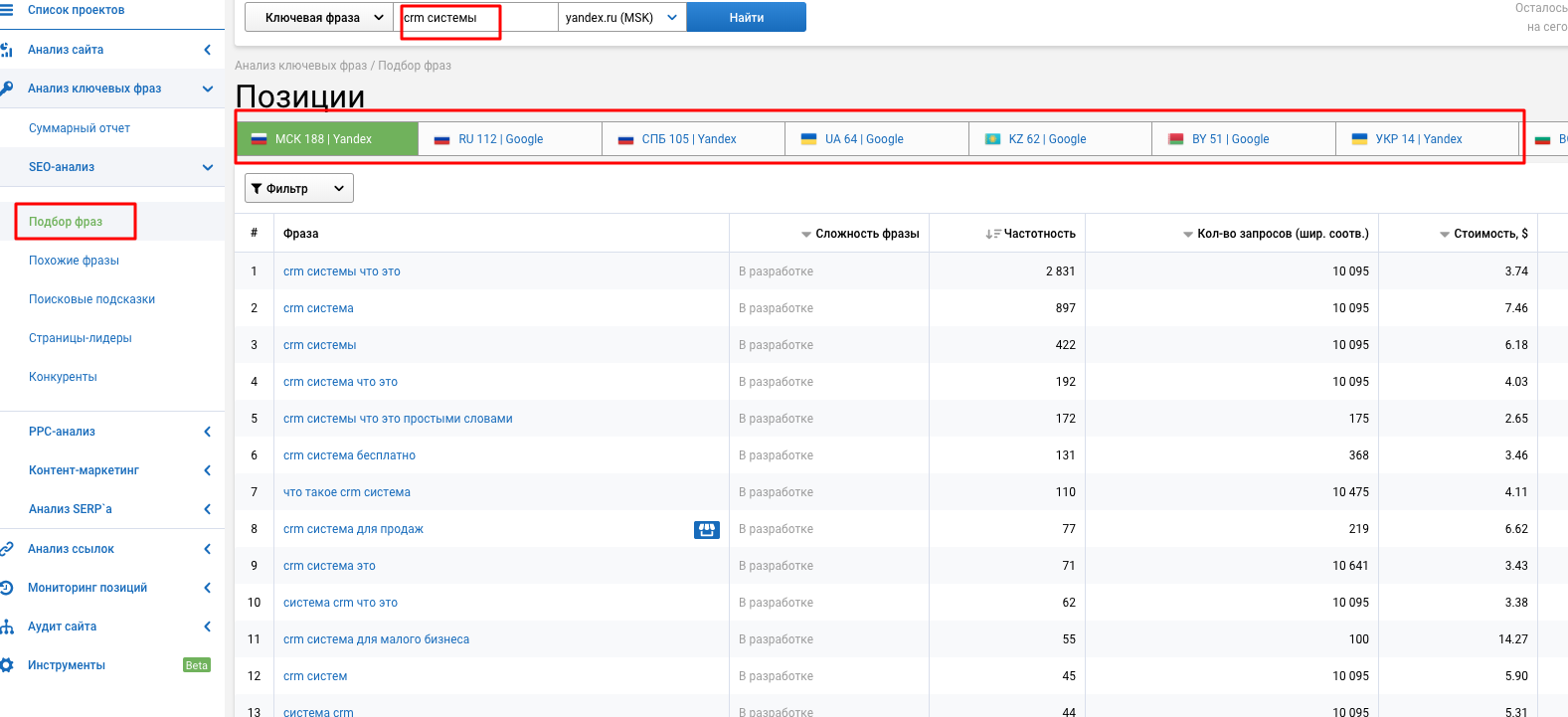1568x717 pixels.
Task: Switch to МСК 188 | Yandex tab
Action: pos(327,139)
